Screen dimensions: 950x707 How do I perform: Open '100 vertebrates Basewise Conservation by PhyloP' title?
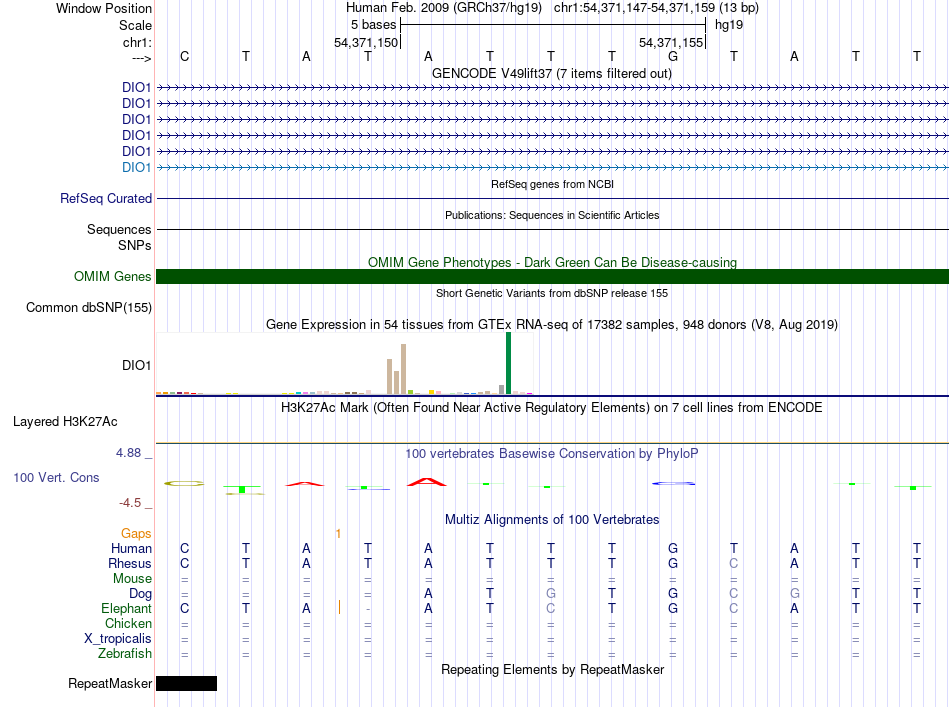pos(551,453)
